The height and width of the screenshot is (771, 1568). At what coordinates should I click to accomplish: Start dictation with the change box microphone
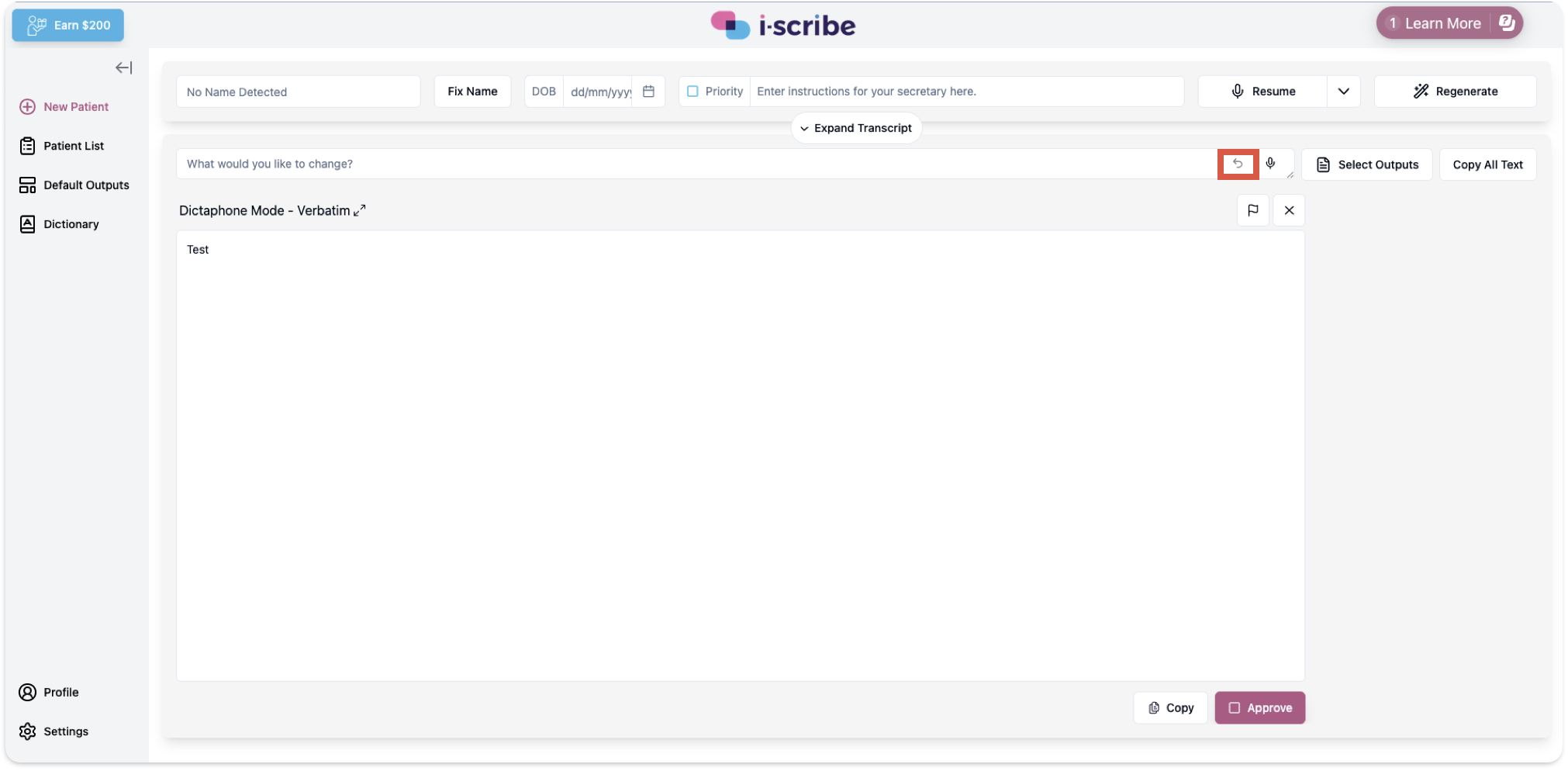1270,163
